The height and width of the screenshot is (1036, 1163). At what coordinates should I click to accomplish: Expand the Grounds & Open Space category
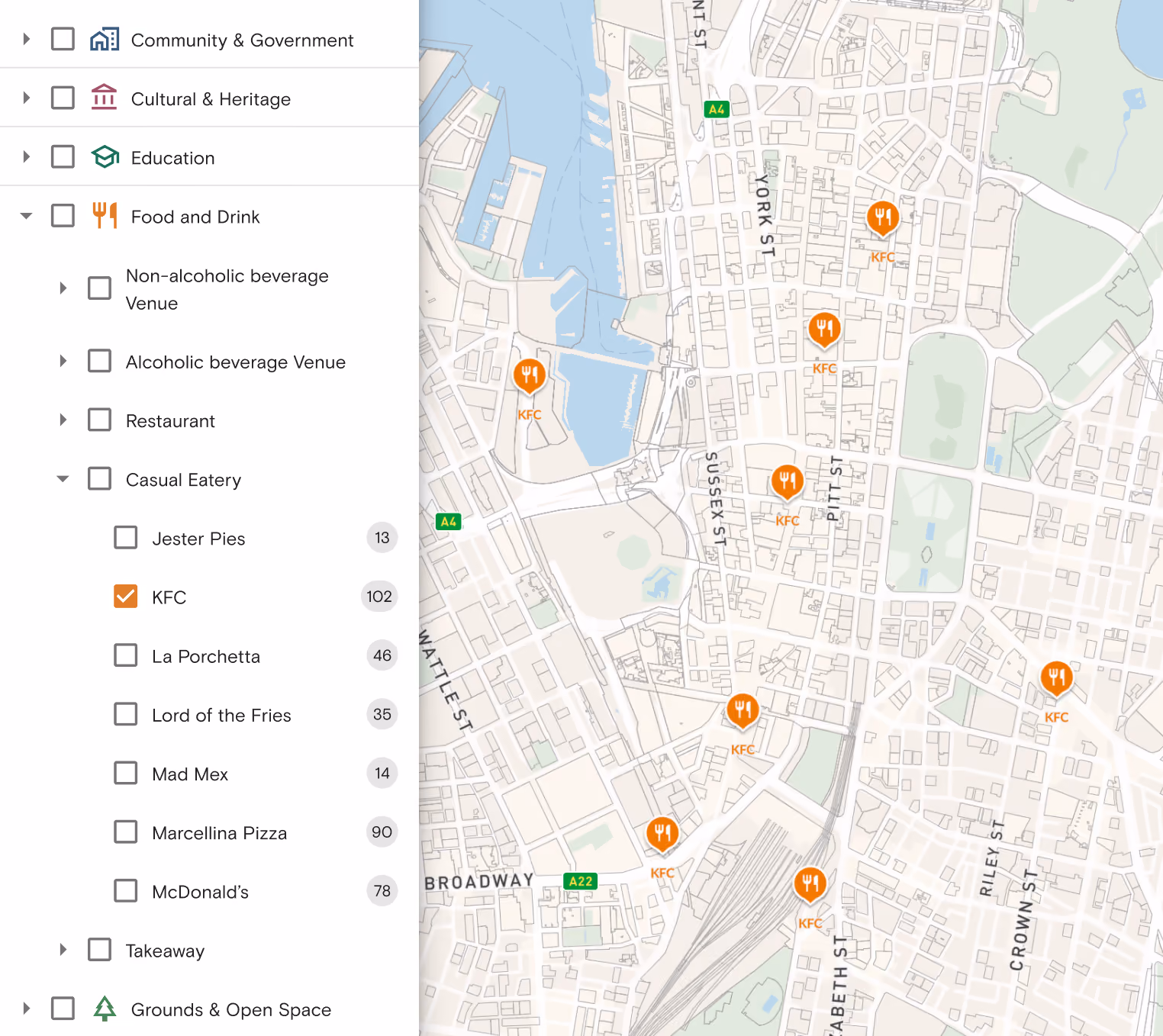(x=27, y=1009)
